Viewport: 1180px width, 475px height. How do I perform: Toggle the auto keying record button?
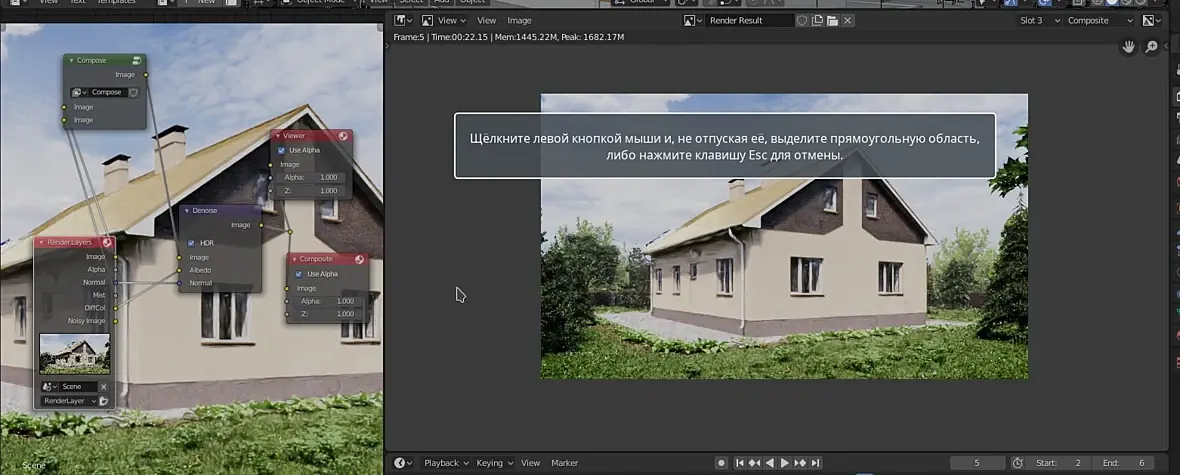721,463
